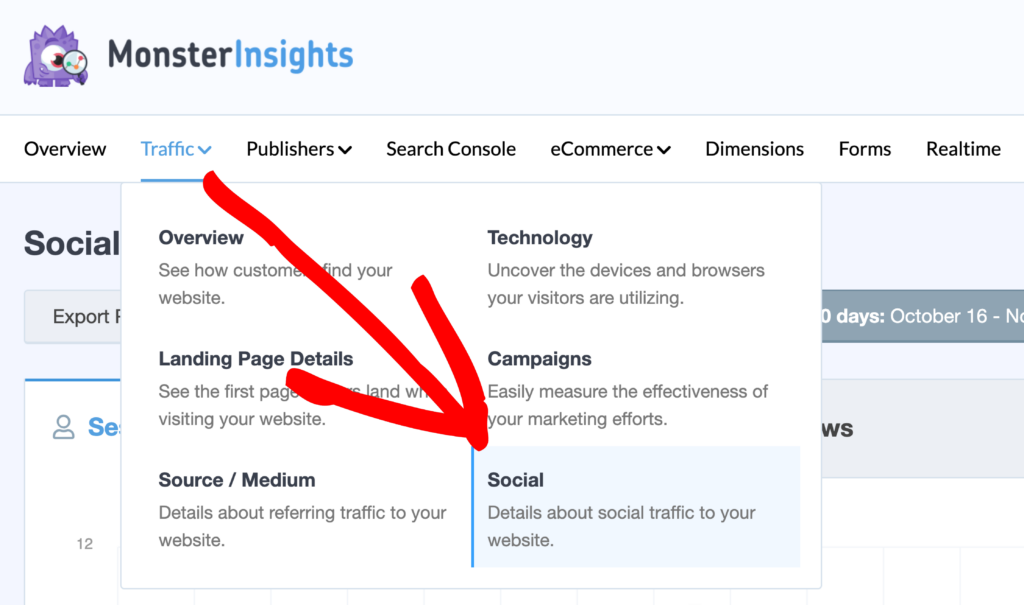Expand the Traffic dropdown chevron
This screenshot has width=1024, height=605.
coord(205,151)
